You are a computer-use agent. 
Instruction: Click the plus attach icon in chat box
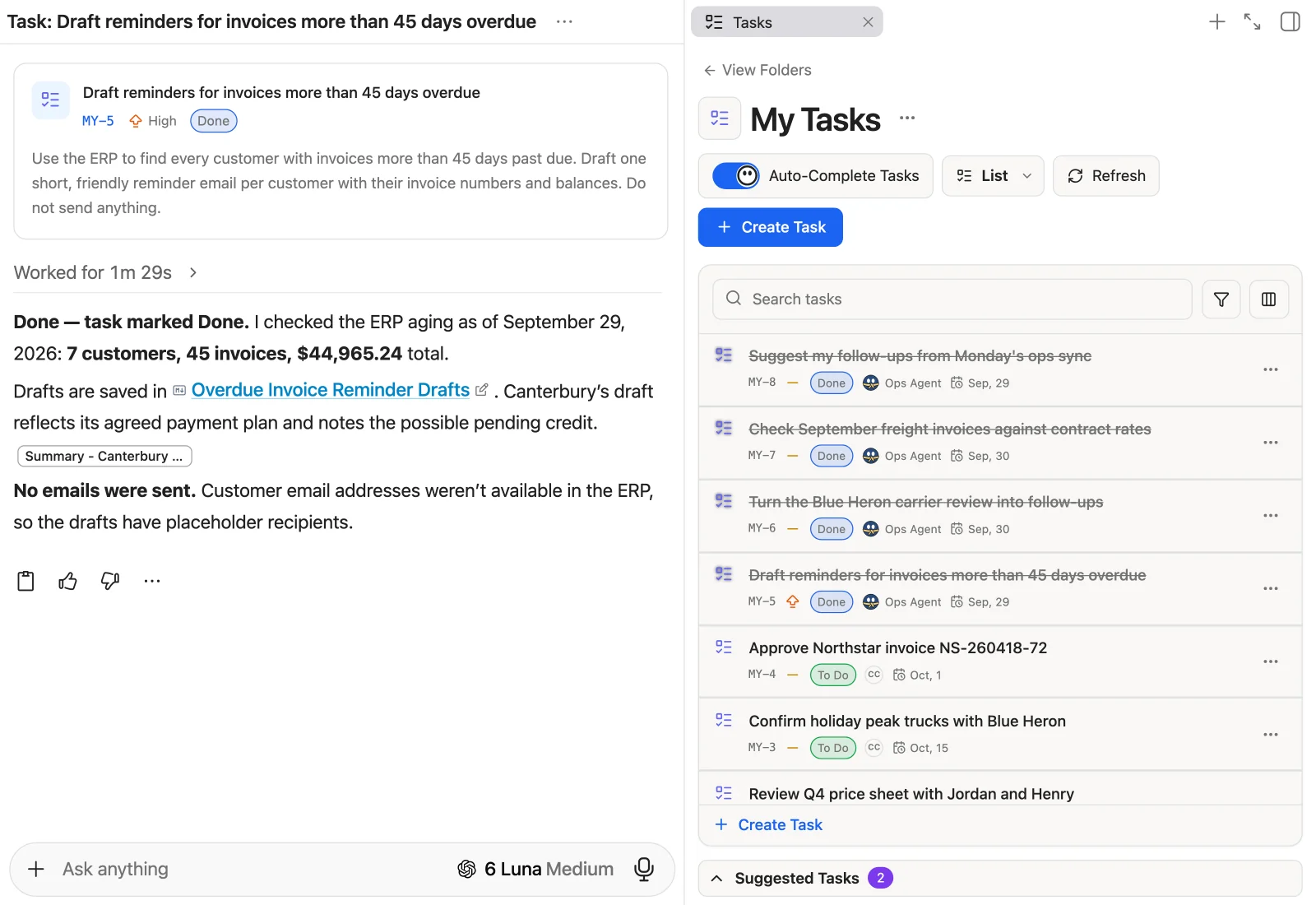[x=36, y=869]
